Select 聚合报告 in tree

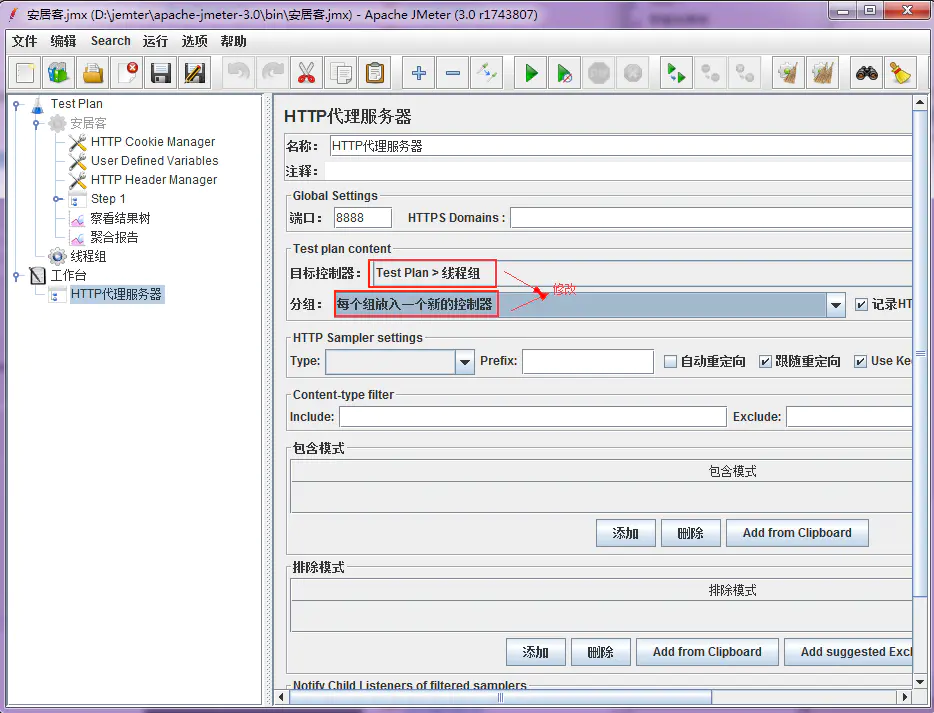(114, 237)
